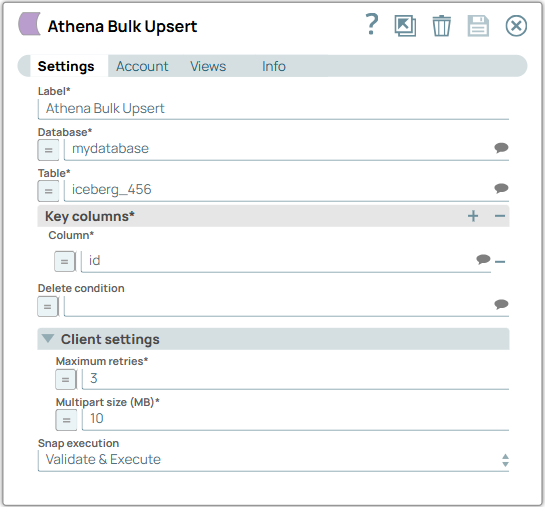
Task: Remove the id column row with minus
Action: coord(500,262)
